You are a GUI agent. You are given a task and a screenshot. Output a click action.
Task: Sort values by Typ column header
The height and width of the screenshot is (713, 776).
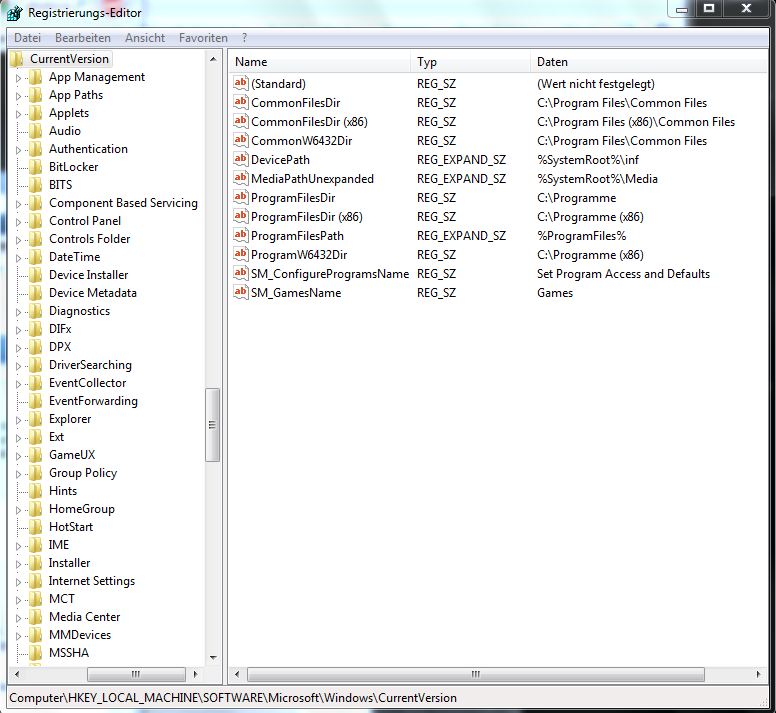coord(471,62)
